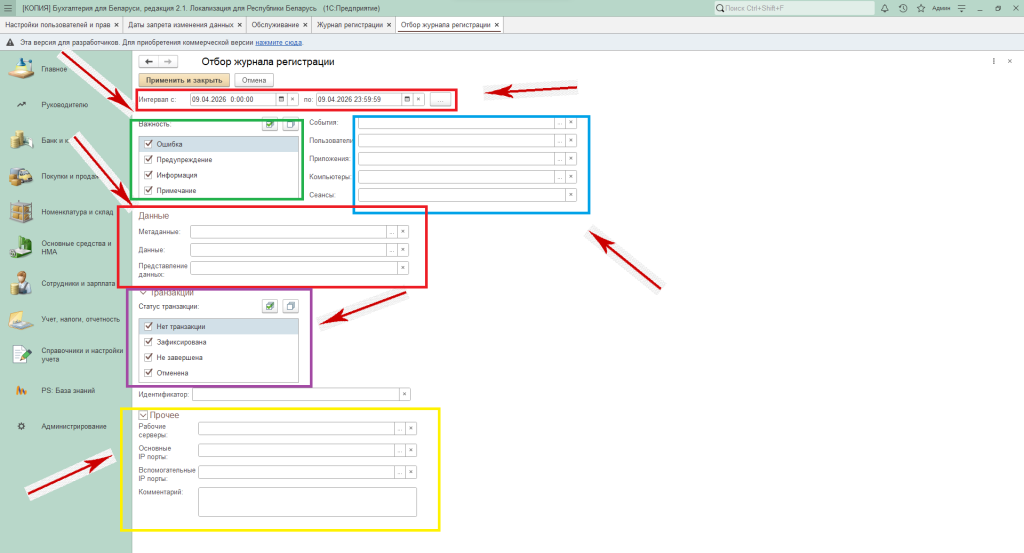Viewport: 1024px width, 553px height.
Task: Uncheck the Зафиксирована transaction status
Action: pyautogui.click(x=149, y=342)
